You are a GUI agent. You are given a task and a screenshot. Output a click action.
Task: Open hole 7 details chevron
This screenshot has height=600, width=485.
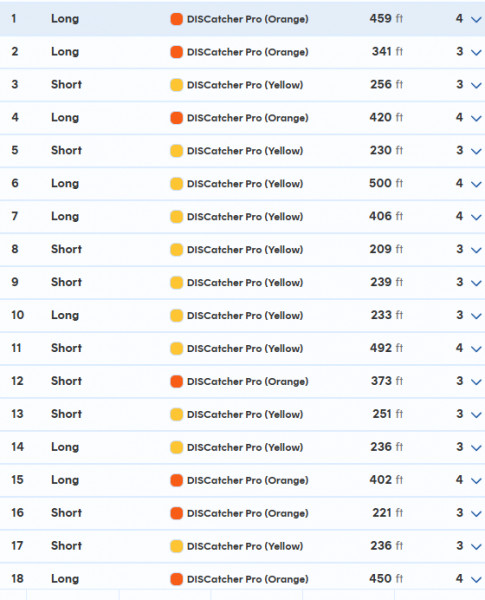pyautogui.click(x=476, y=217)
